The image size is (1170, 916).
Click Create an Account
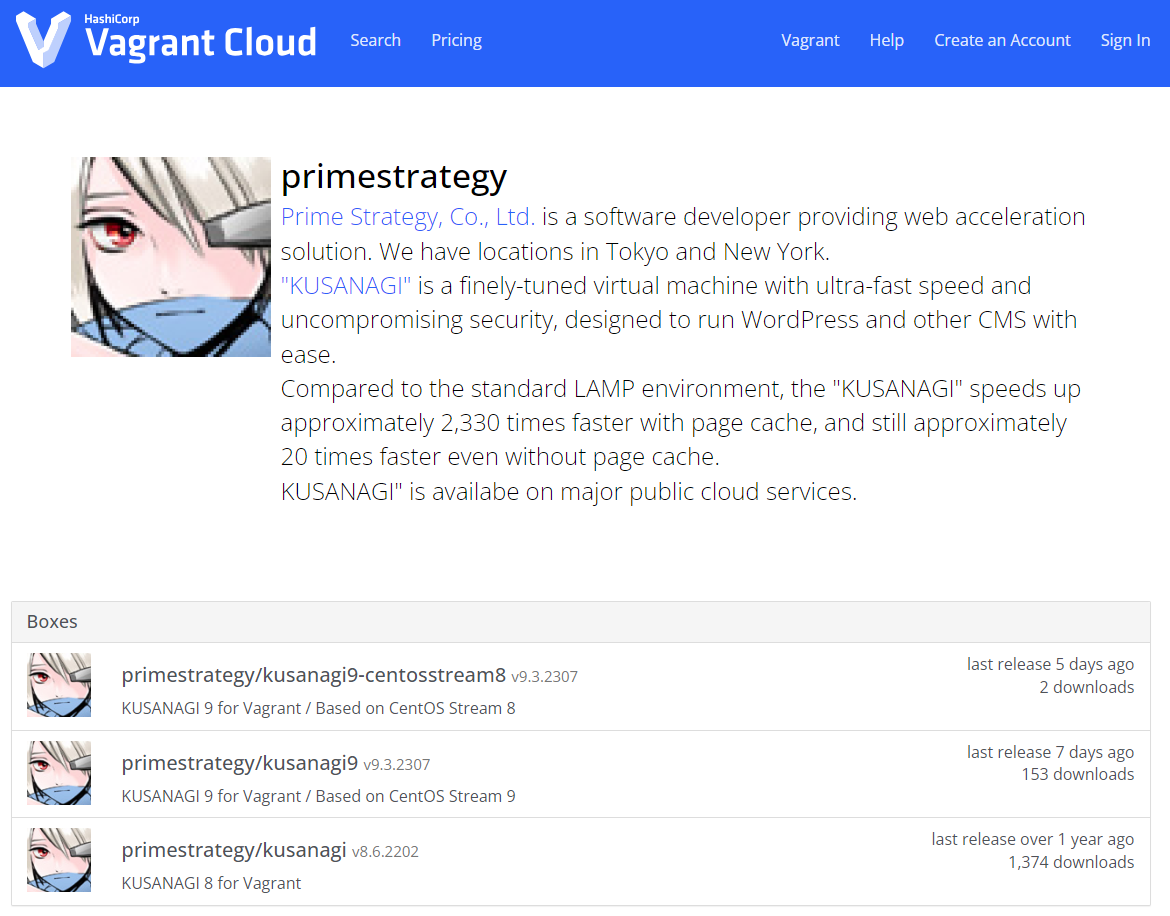pos(1002,40)
